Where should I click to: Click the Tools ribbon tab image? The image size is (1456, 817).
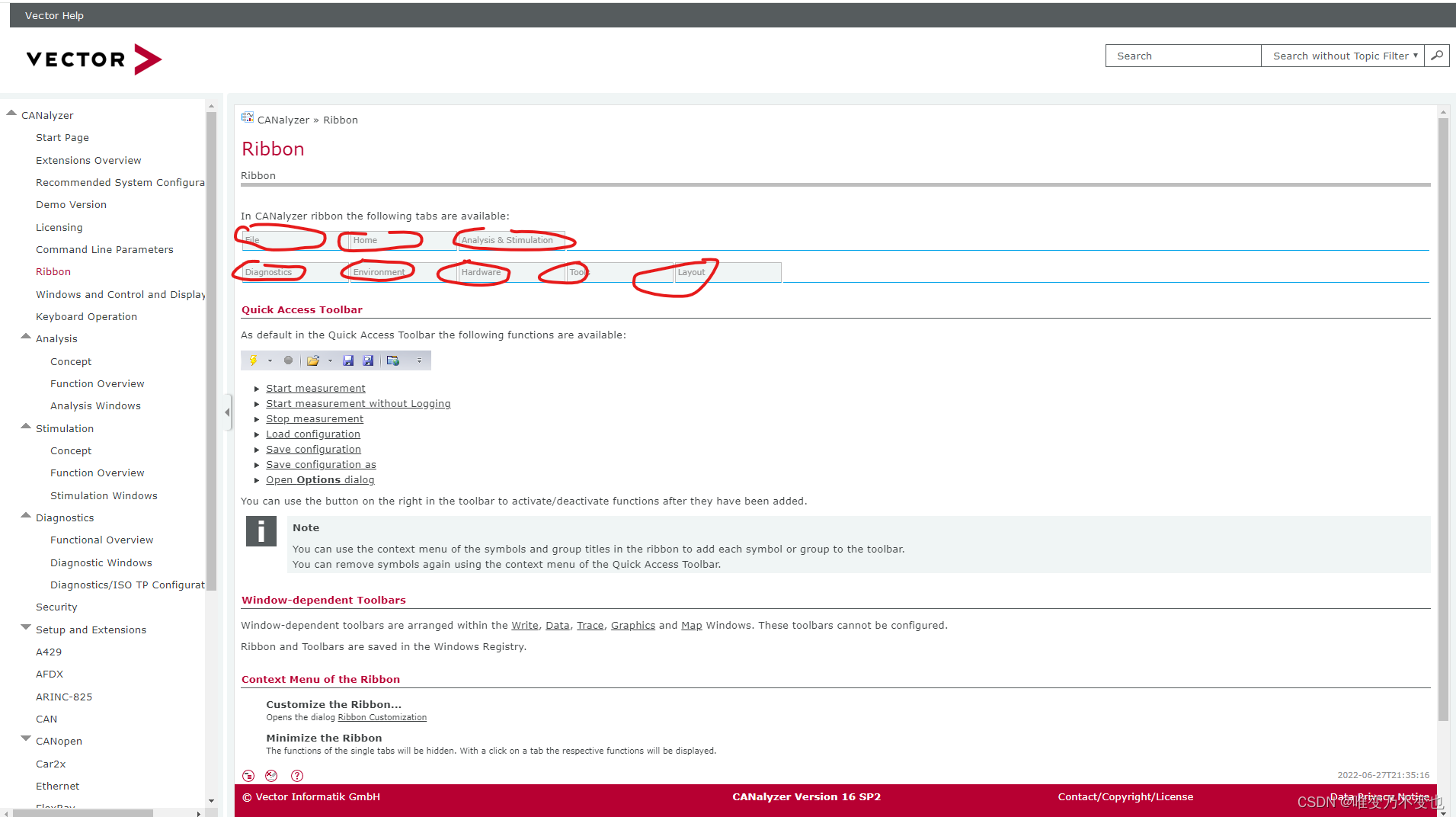coord(619,272)
